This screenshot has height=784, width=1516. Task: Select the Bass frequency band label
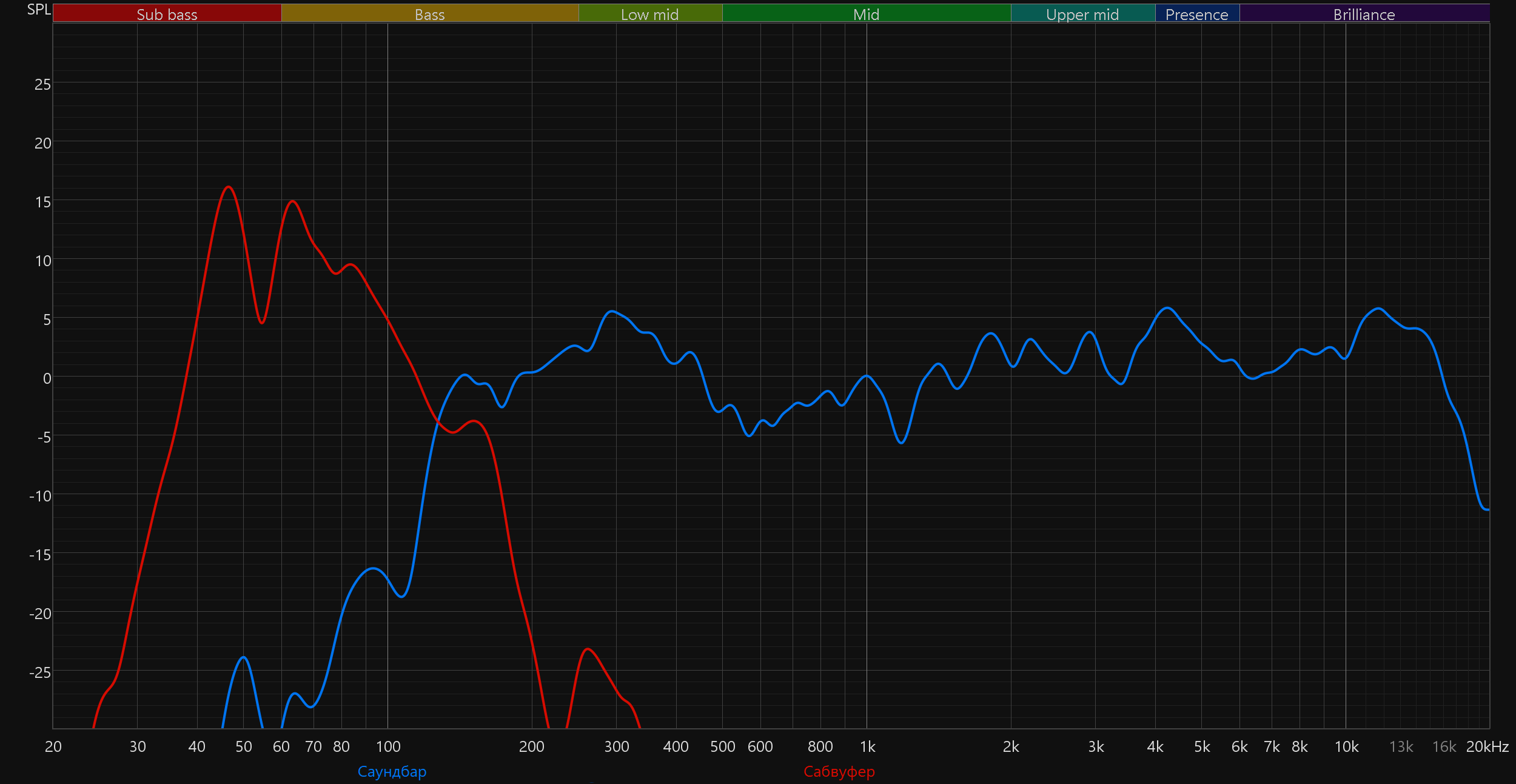[x=429, y=14]
